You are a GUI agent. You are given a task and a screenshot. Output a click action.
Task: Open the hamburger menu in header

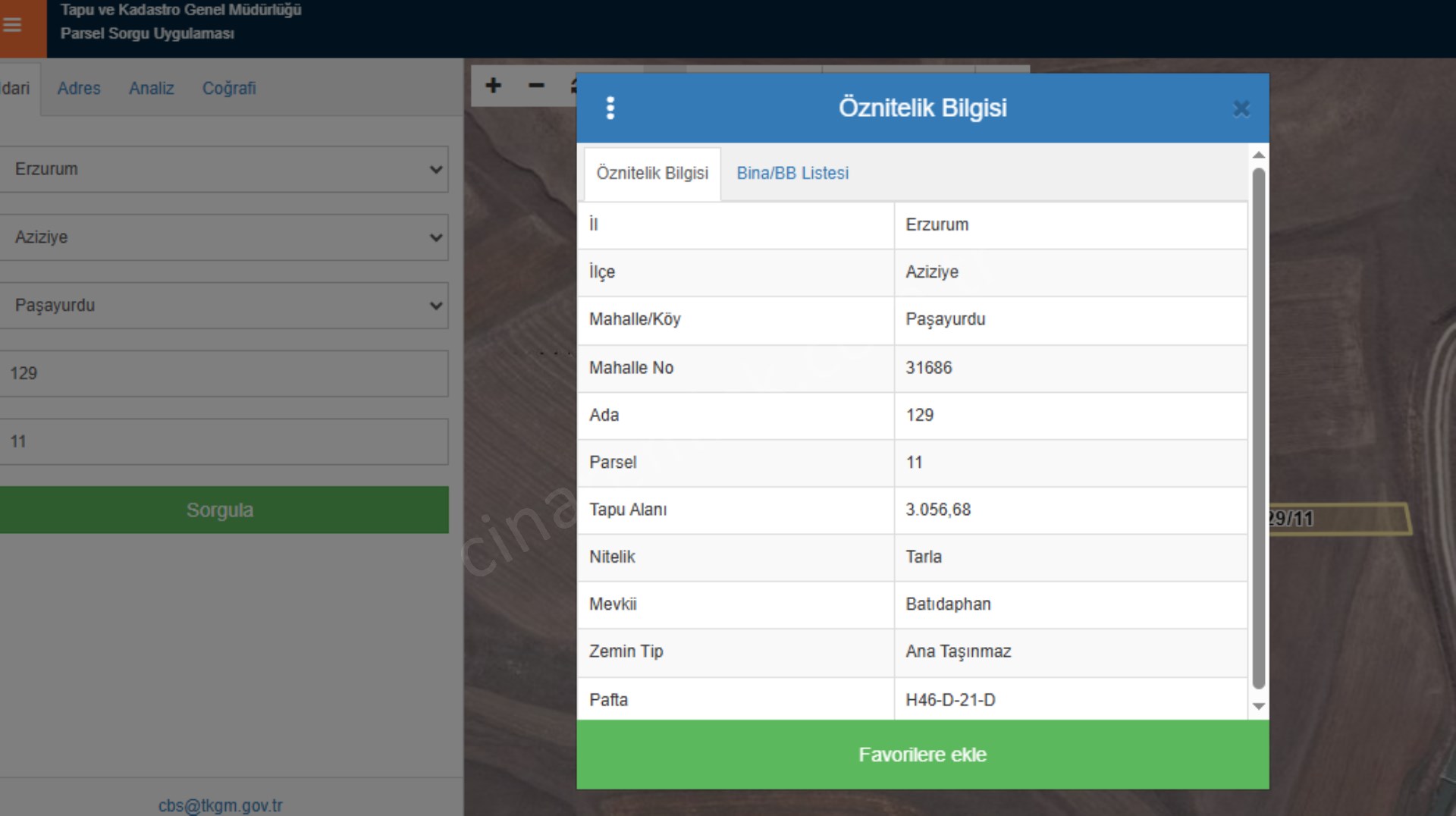[x=13, y=25]
